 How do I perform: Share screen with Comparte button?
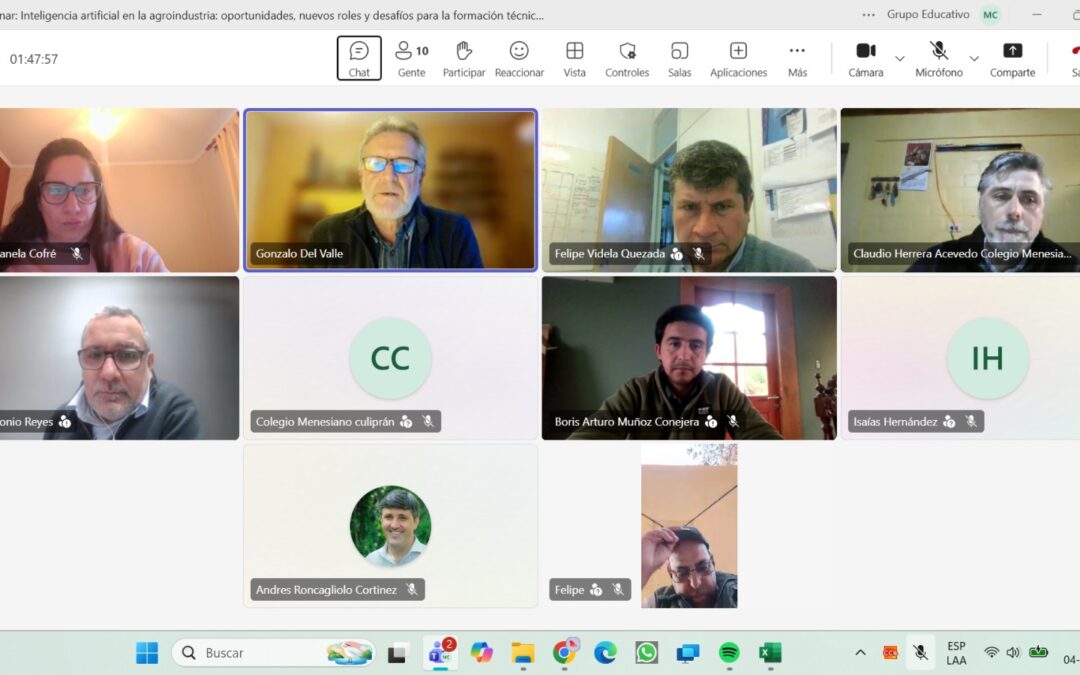coord(1012,59)
